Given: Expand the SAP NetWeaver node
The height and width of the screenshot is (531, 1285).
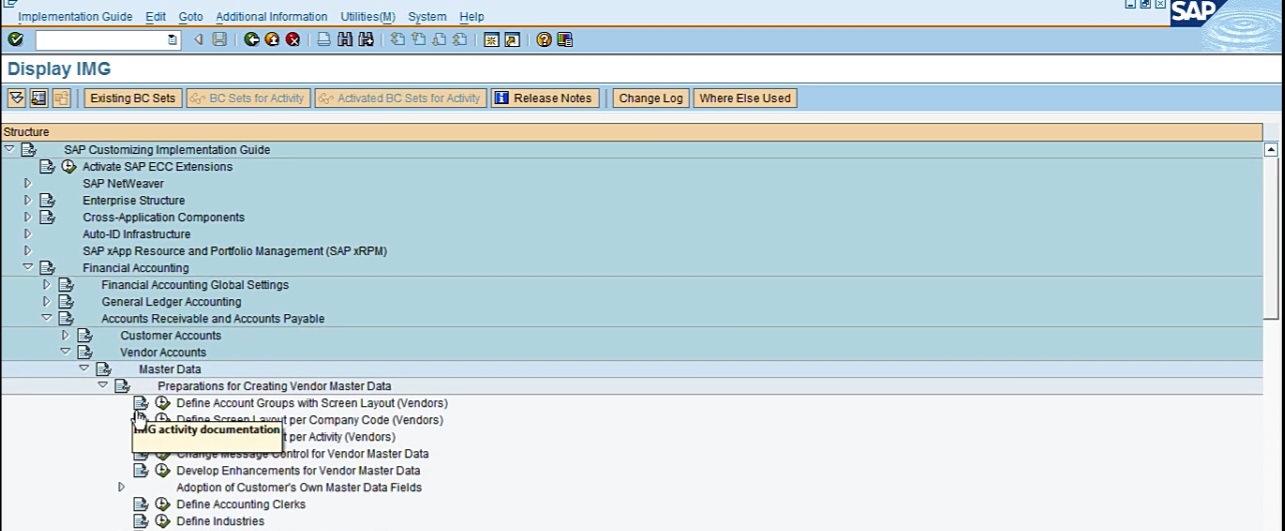Looking at the screenshot, I should coord(27,184).
